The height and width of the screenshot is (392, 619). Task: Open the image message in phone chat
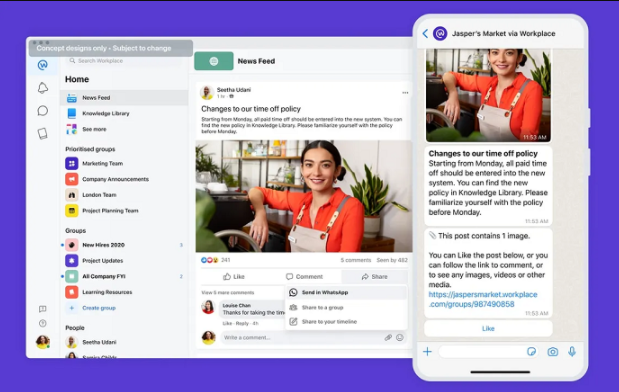(x=488, y=95)
